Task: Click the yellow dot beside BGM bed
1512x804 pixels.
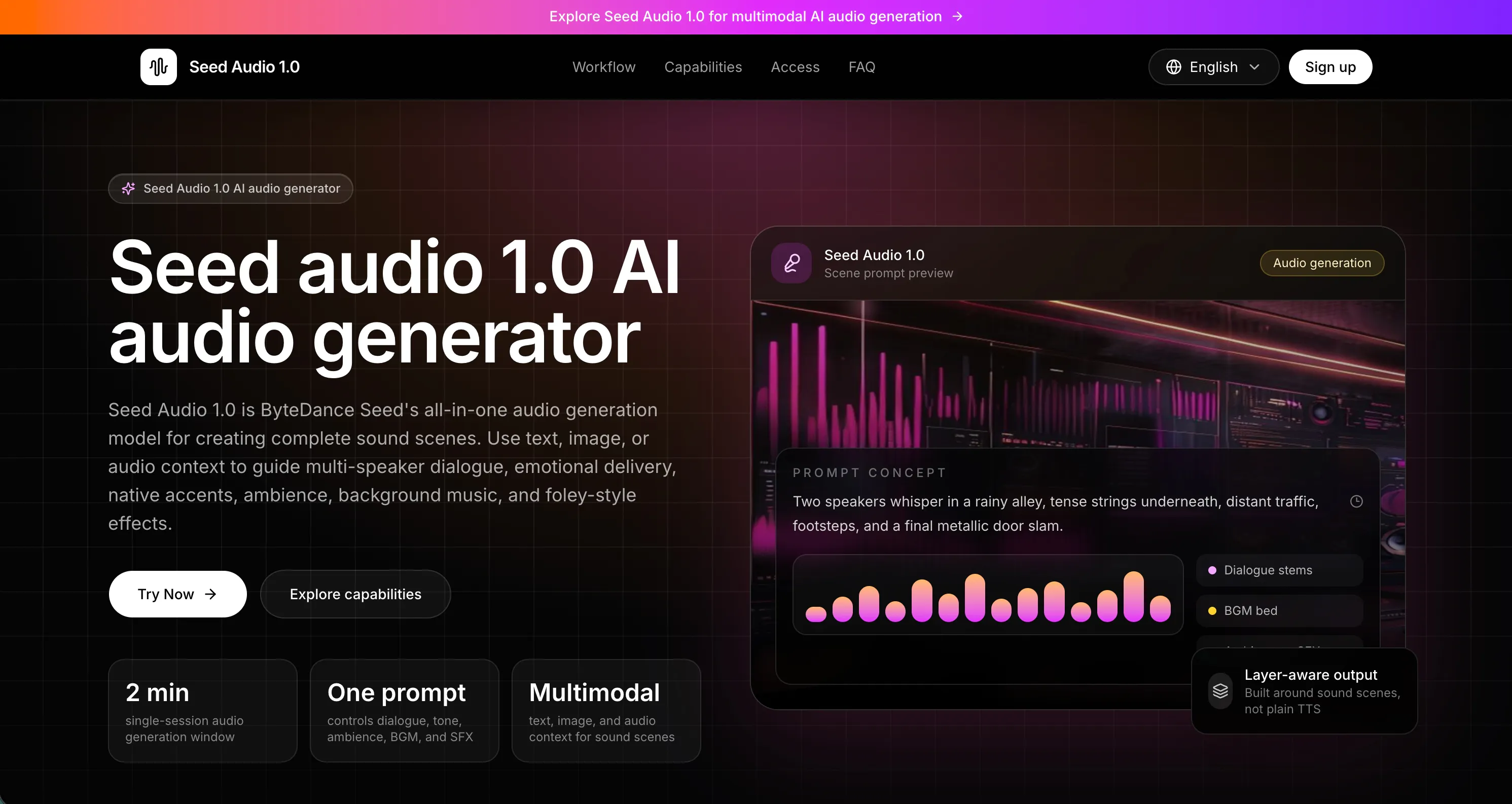Action: coord(1212,611)
